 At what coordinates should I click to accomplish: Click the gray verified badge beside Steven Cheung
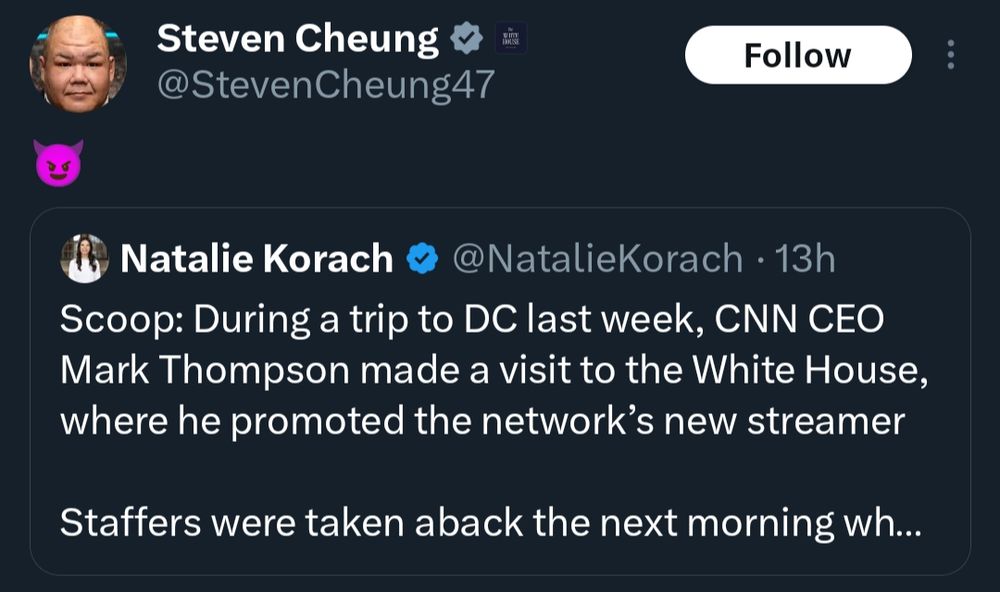coord(463,39)
